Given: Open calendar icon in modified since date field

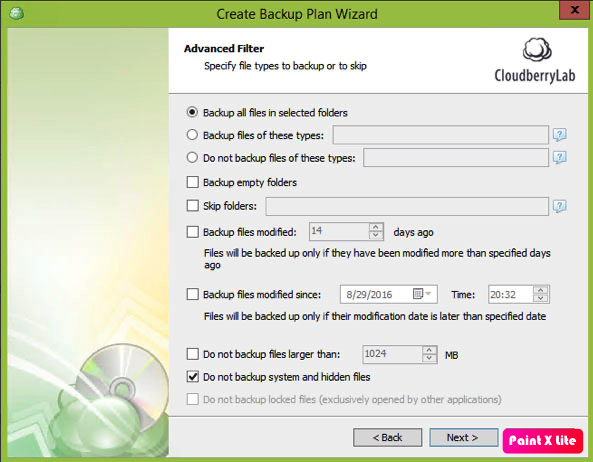Looking at the screenshot, I should point(418,294).
